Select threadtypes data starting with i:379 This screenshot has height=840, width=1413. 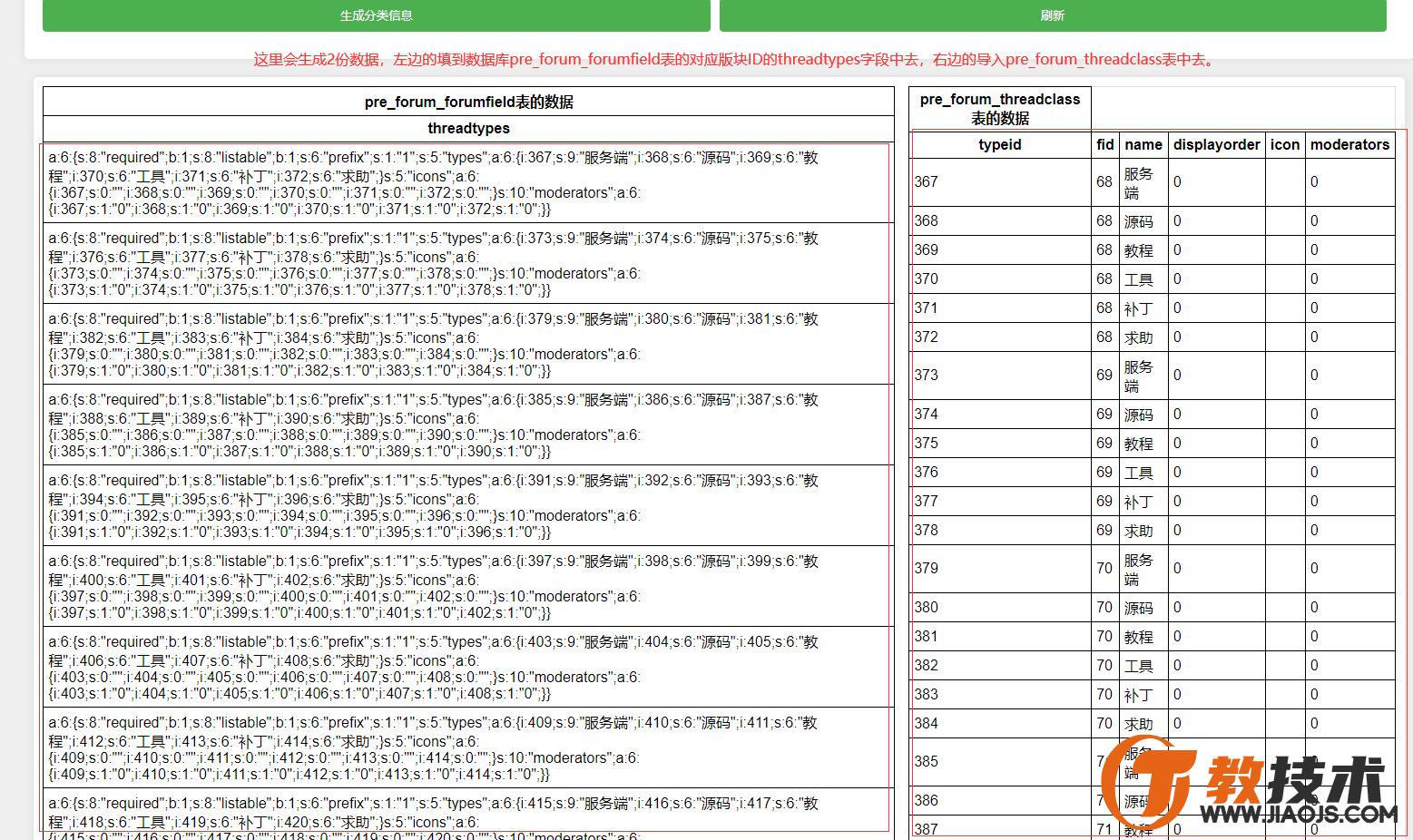tap(468, 344)
